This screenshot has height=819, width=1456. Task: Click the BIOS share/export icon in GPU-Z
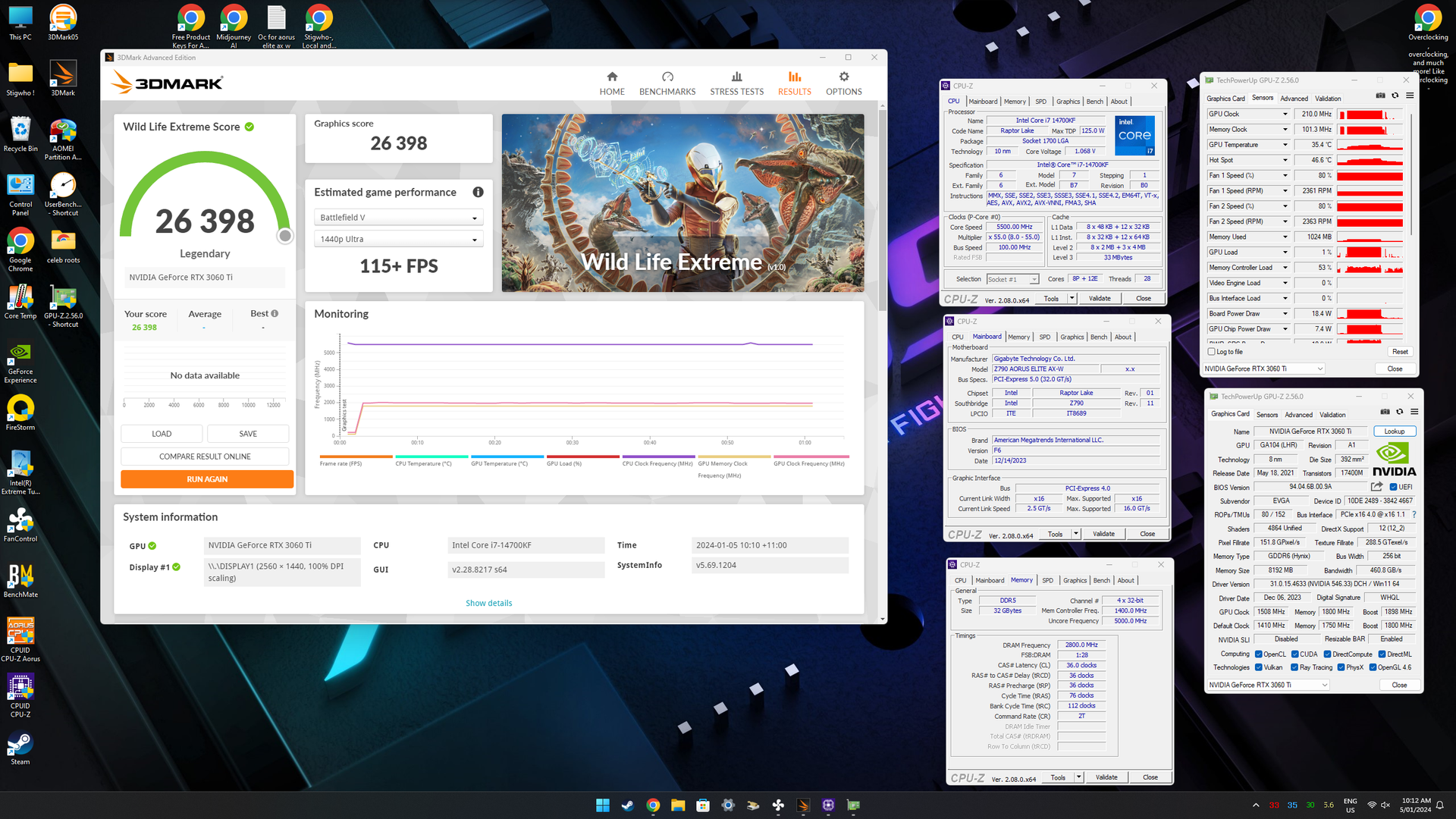(1376, 487)
